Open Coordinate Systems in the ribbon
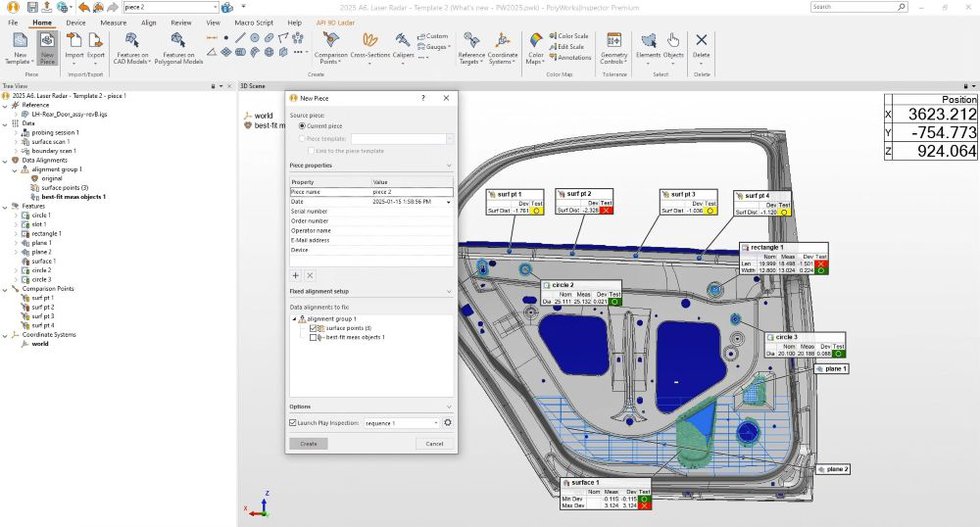Viewport: 980px width, 527px height. 502,48
